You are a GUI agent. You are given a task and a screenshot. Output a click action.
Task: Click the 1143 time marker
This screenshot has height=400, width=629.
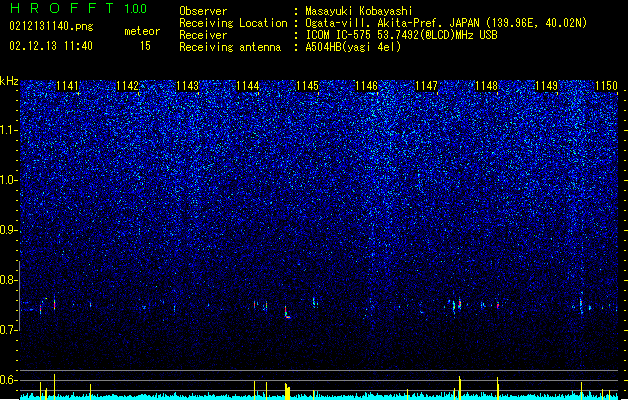[187, 86]
